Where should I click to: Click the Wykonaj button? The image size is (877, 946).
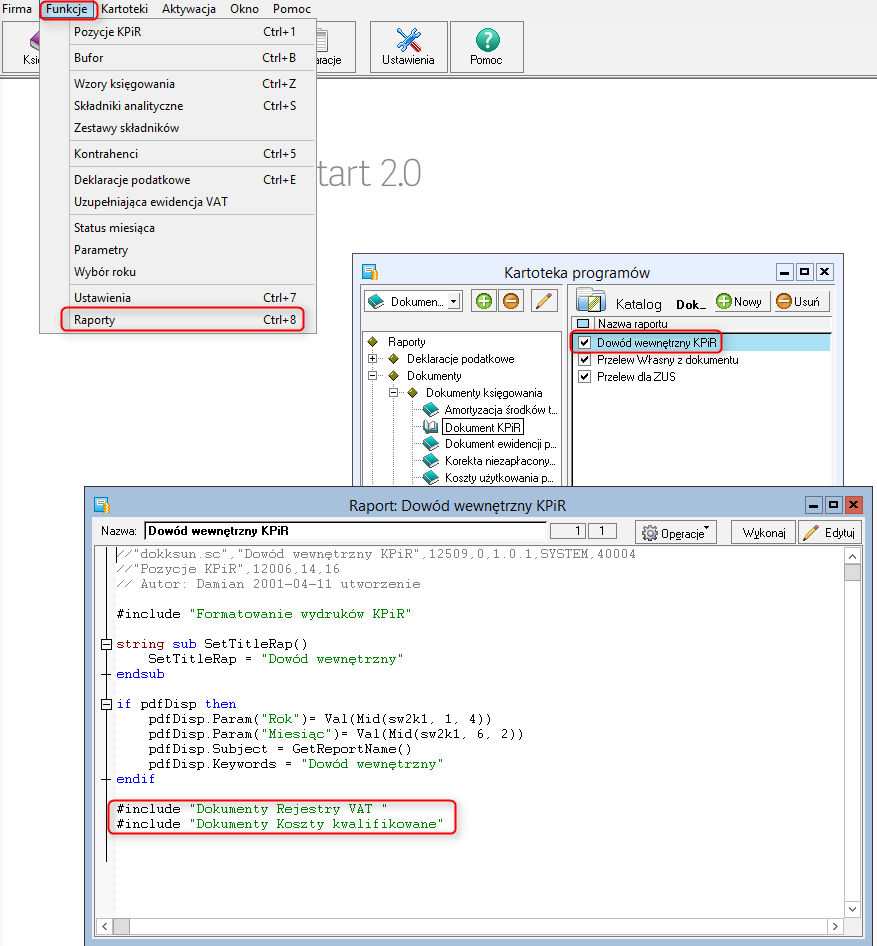pos(763,533)
